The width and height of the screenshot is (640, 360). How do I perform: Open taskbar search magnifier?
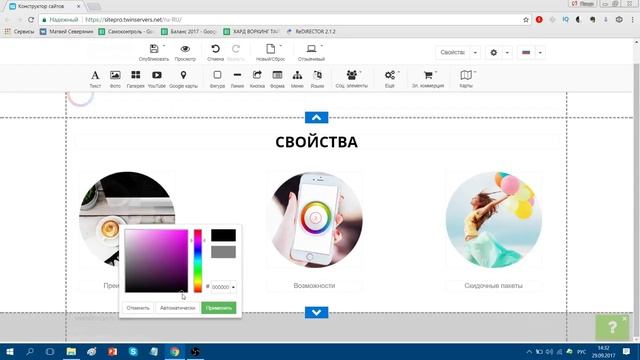coord(30,351)
